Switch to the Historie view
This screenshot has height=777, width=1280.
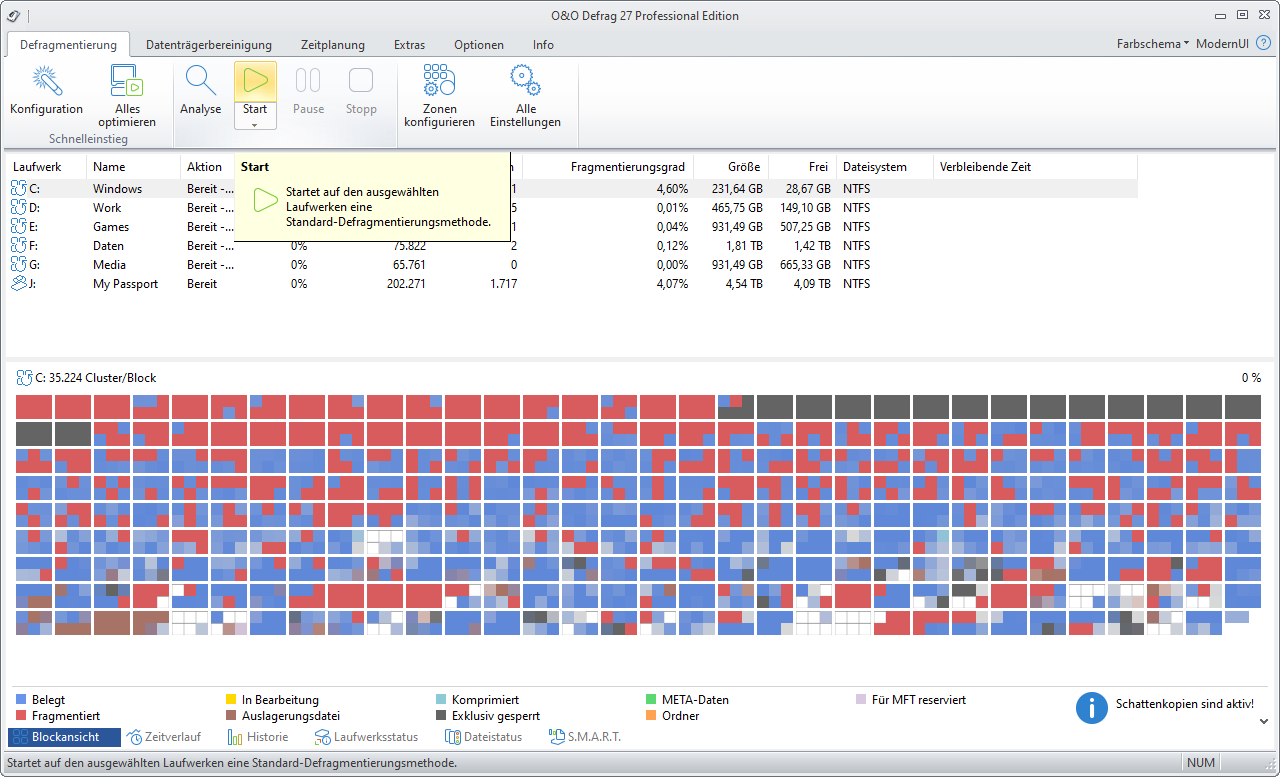coord(258,737)
